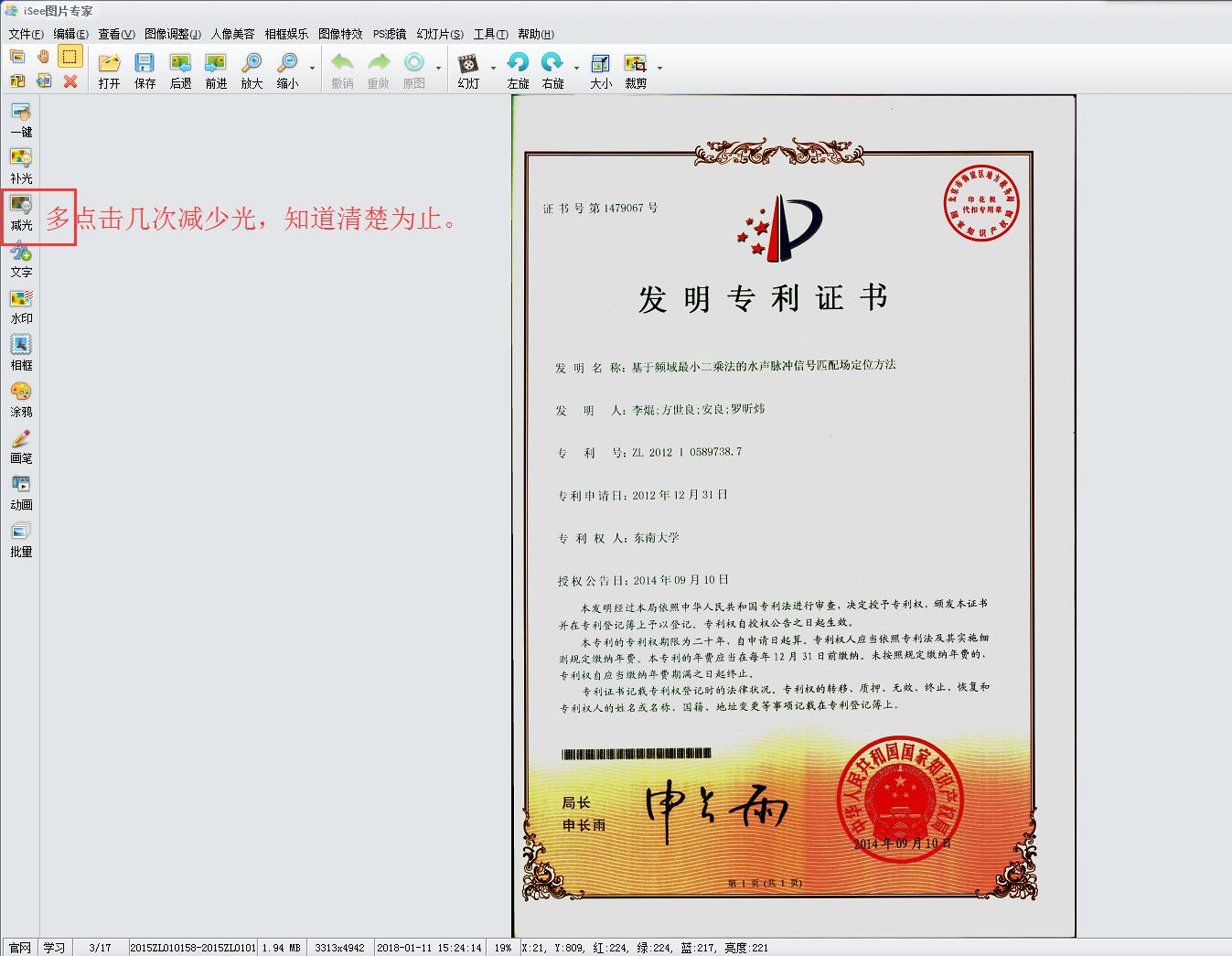Image resolution: width=1232 pixels, height=956 pixels.
Task: Click the 19% zoom value in status bar
Action: coord(502,948)
